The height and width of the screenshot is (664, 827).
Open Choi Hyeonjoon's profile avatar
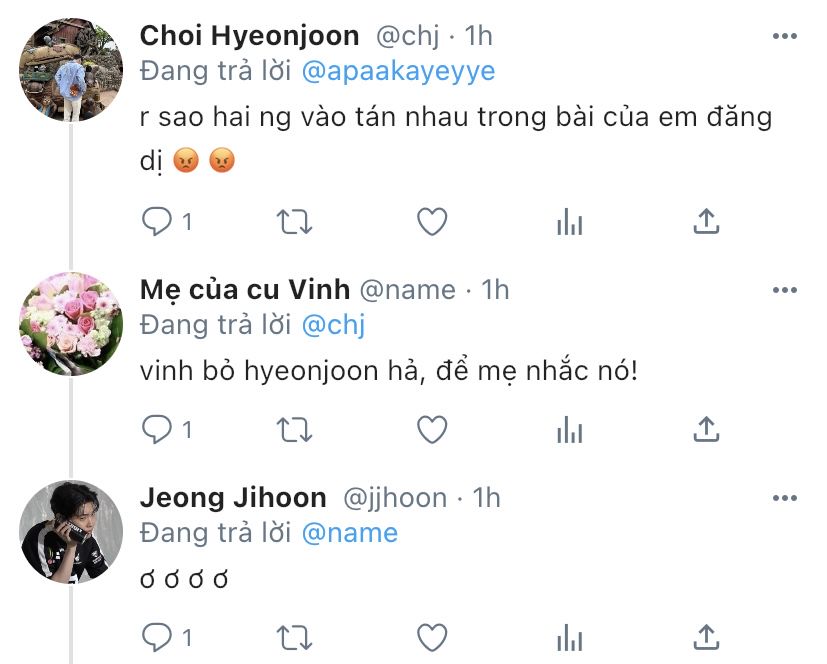pyautogui.click(x=71, y=70)
